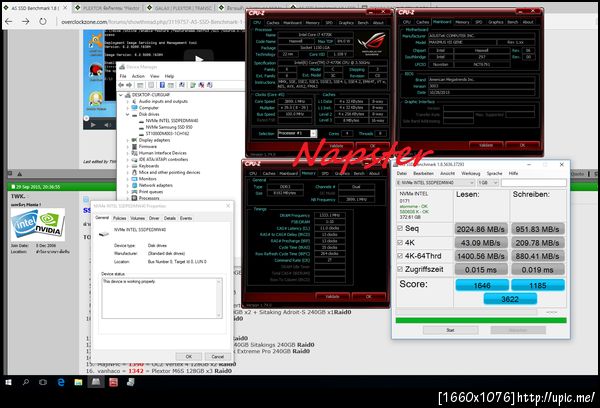Collapse the Disk drives tree node

(x=127, y=114)
